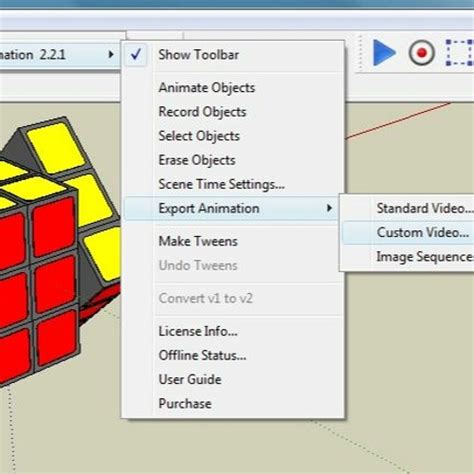Choose Standard Video export option
The height and width of the screenshot is (474, 474).
(408, 208)
